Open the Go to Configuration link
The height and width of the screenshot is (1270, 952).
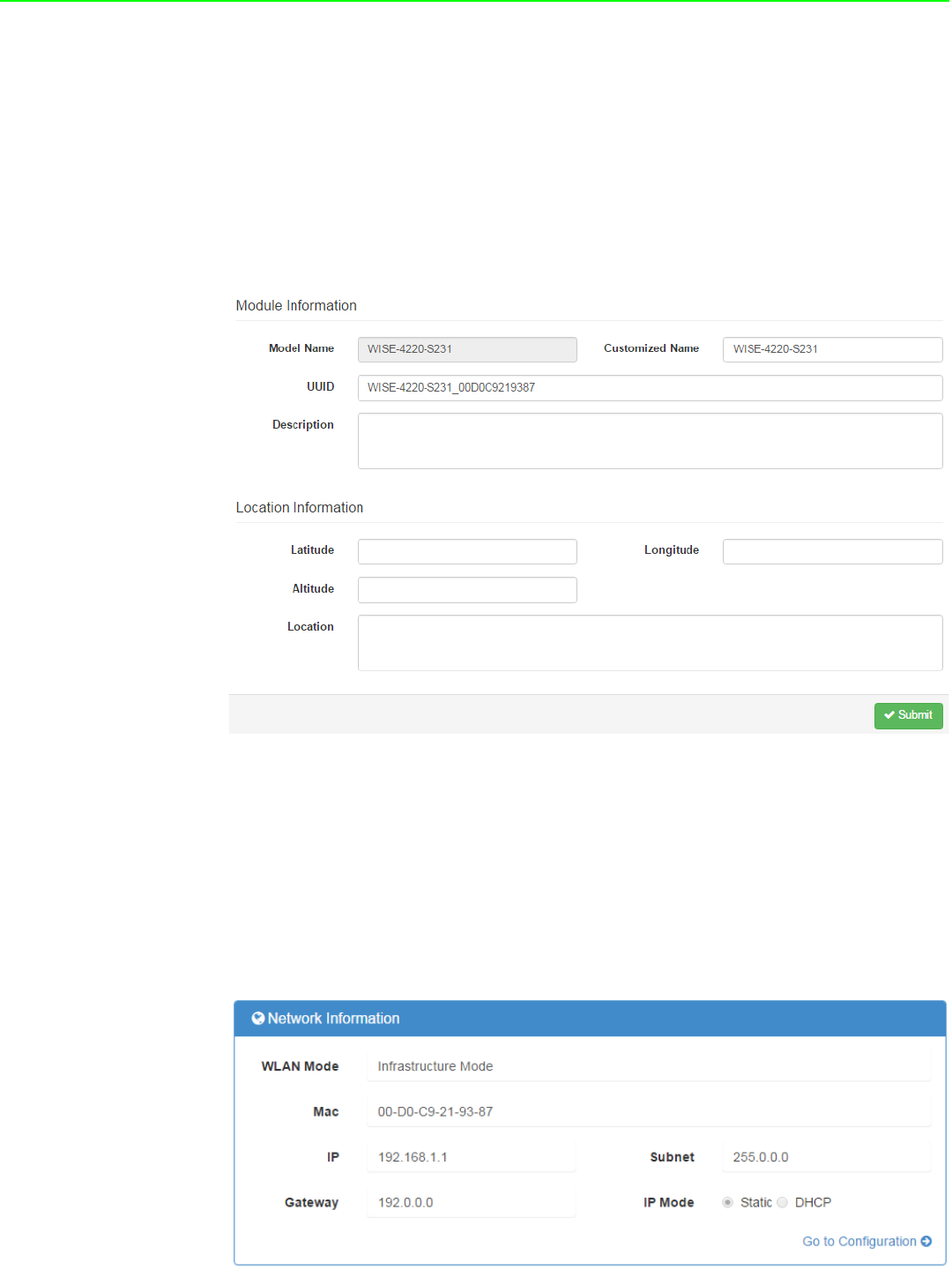[866, 1242]
